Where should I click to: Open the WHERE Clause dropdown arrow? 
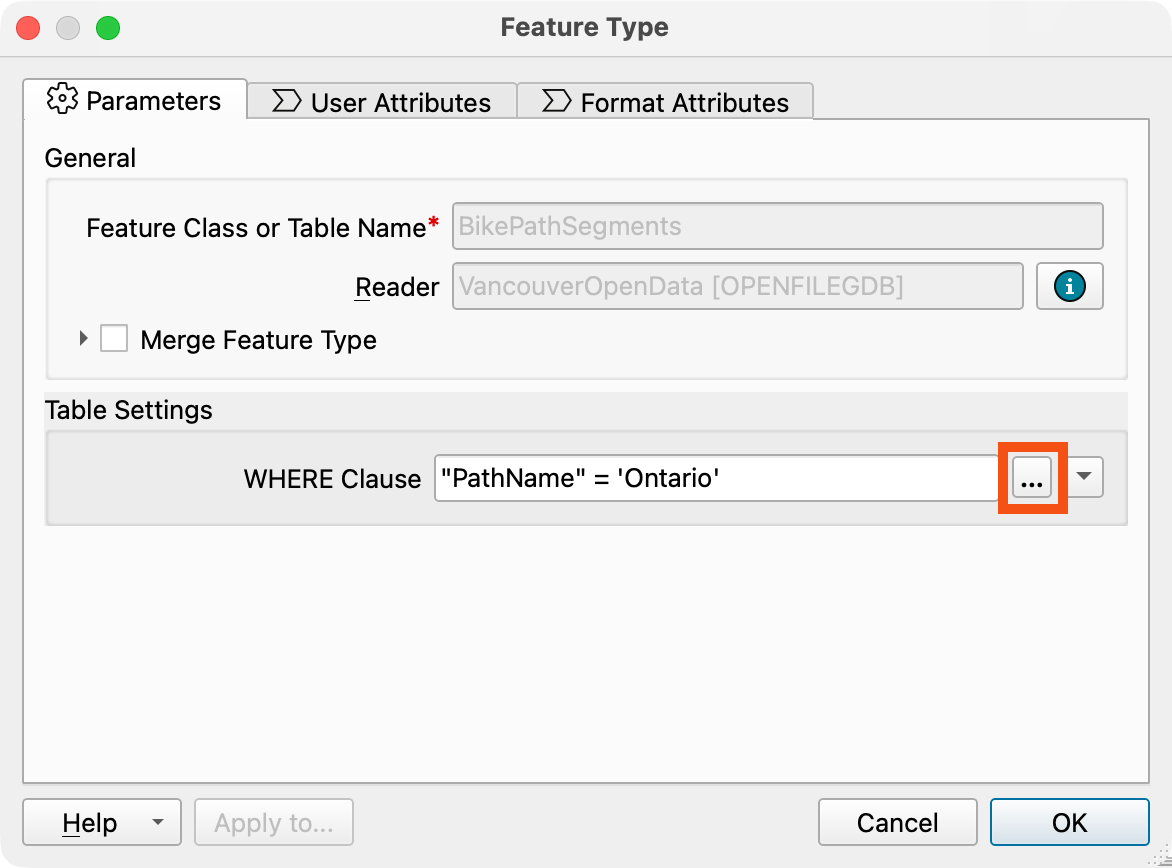[x=1085, y=477]
